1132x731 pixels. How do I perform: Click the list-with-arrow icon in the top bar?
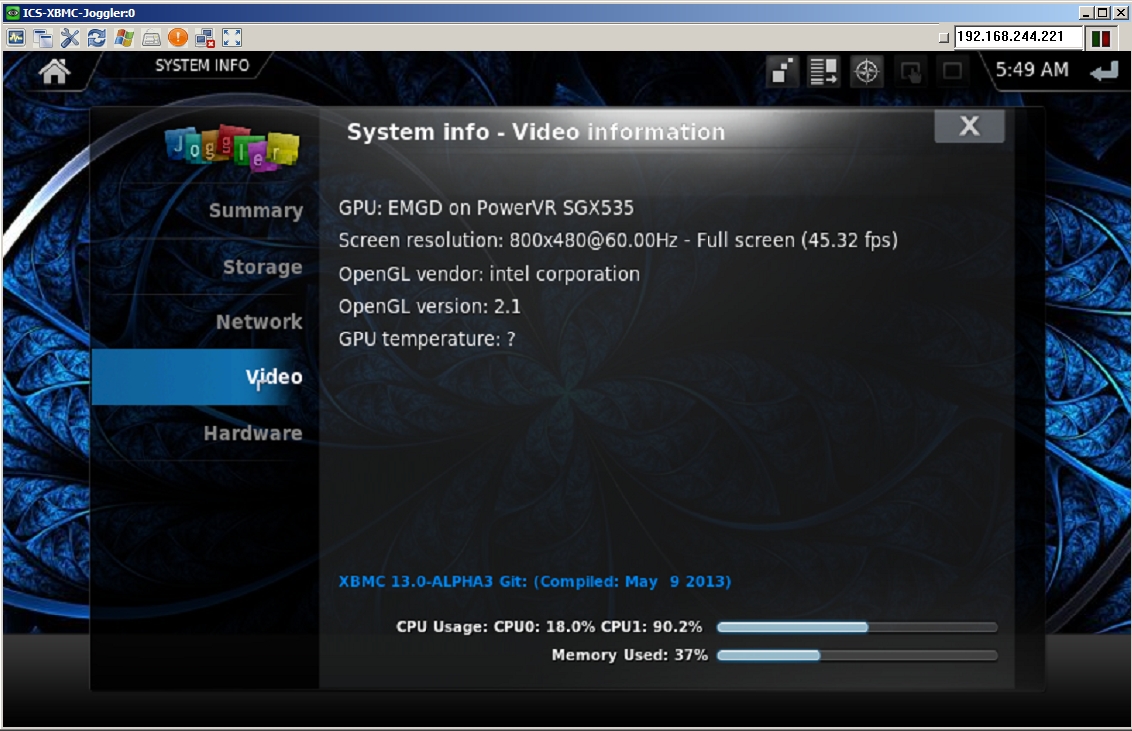click(x=824, y=71)
